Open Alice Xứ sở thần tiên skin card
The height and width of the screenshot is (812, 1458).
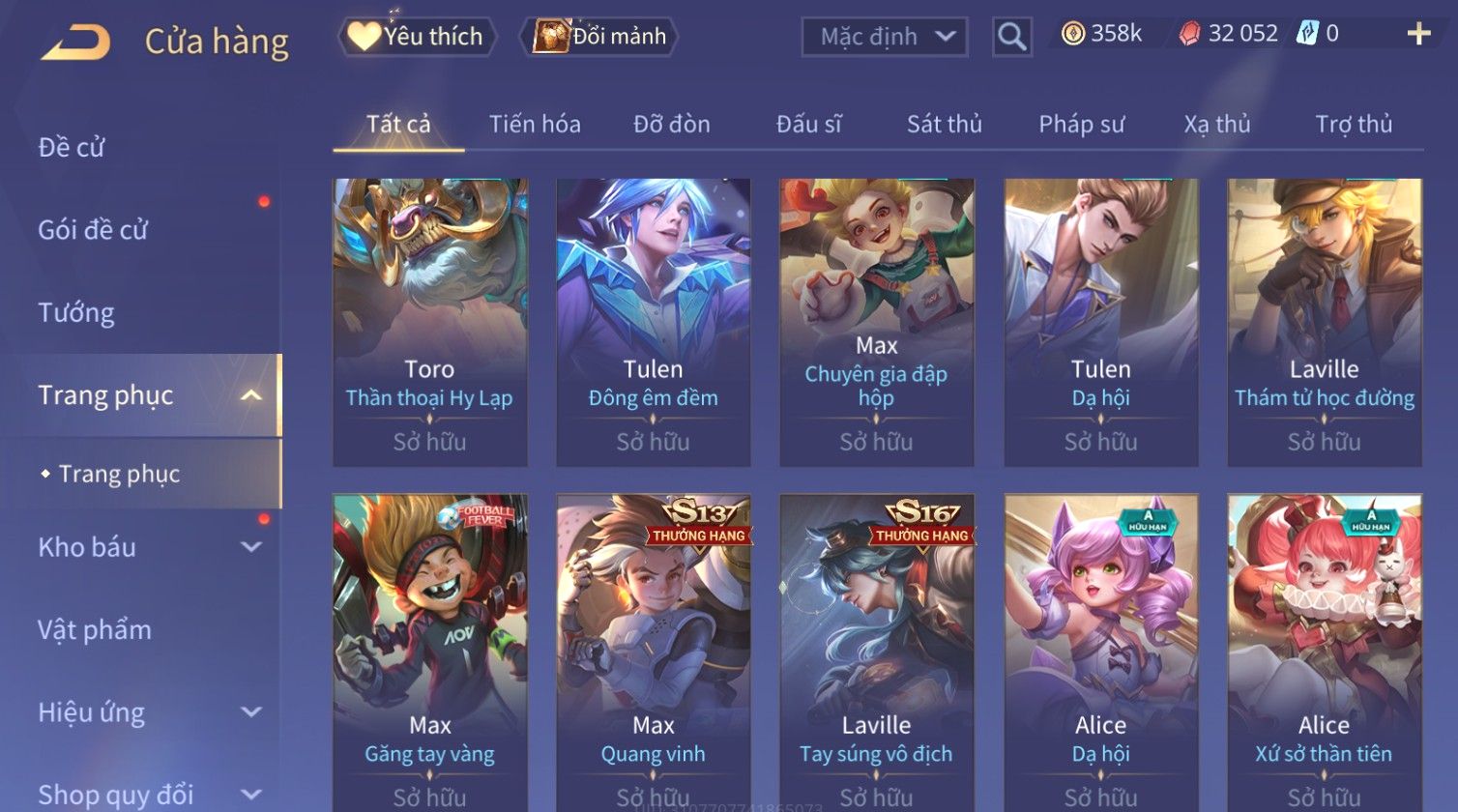(1325, 652)
